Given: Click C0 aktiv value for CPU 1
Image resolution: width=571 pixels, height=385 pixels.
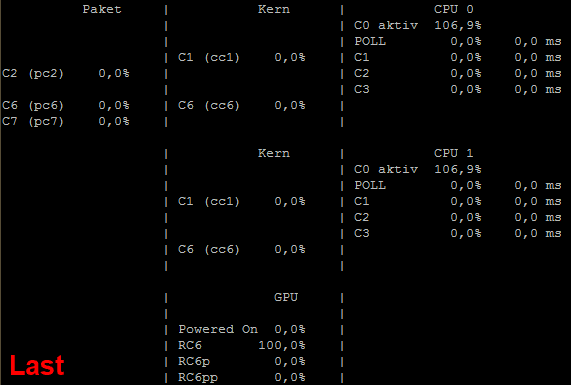Looking at the screenshot, I should point(458,169).
